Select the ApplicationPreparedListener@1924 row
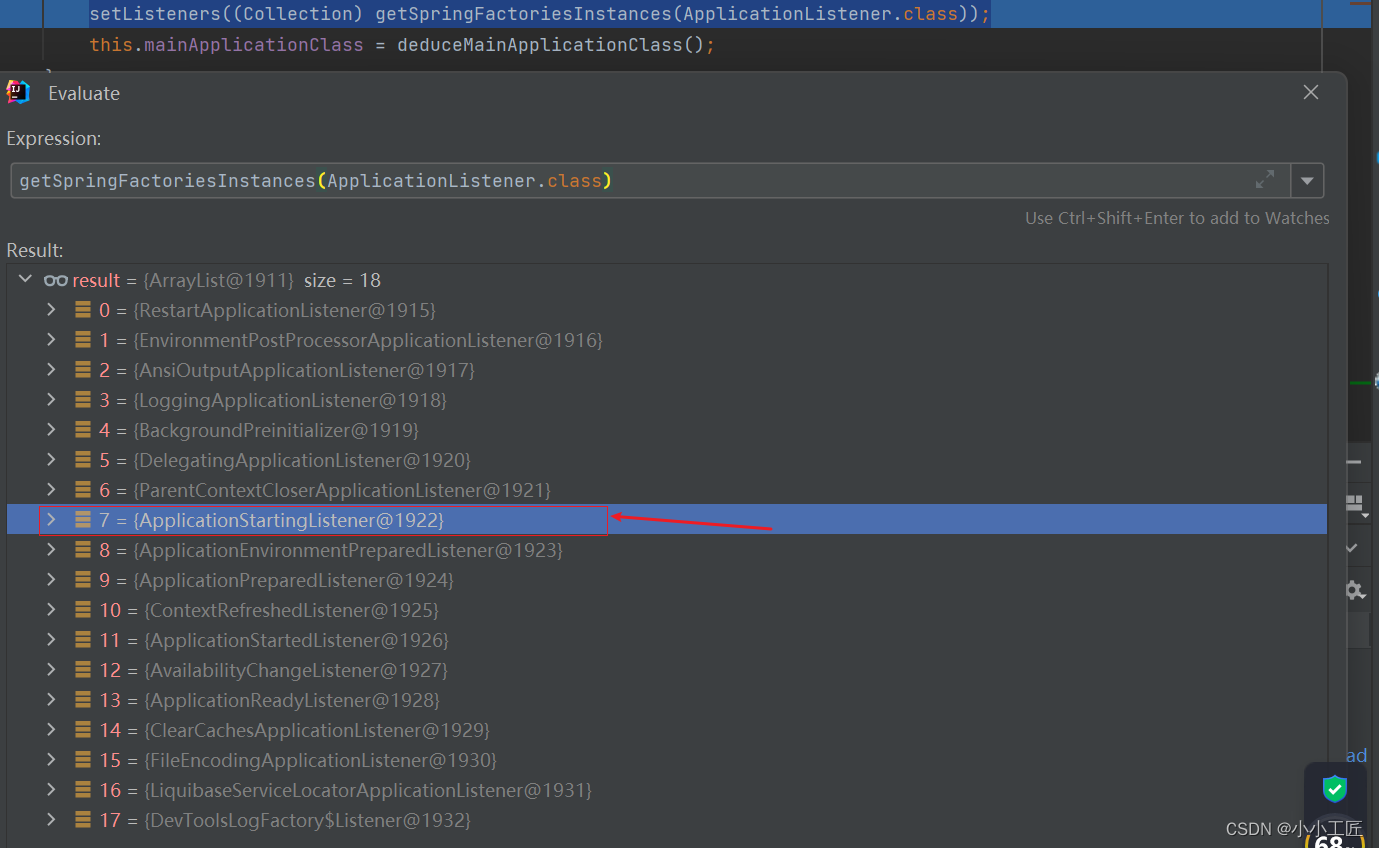Image resolution: width=1379 pixels, height=848 pixels. (x=667, y=580)
